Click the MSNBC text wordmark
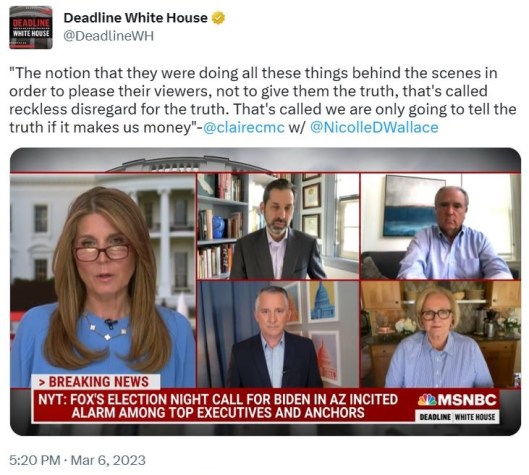Viewport: 529px width, 475px height. pyautogui.click(x=467, y=400)
